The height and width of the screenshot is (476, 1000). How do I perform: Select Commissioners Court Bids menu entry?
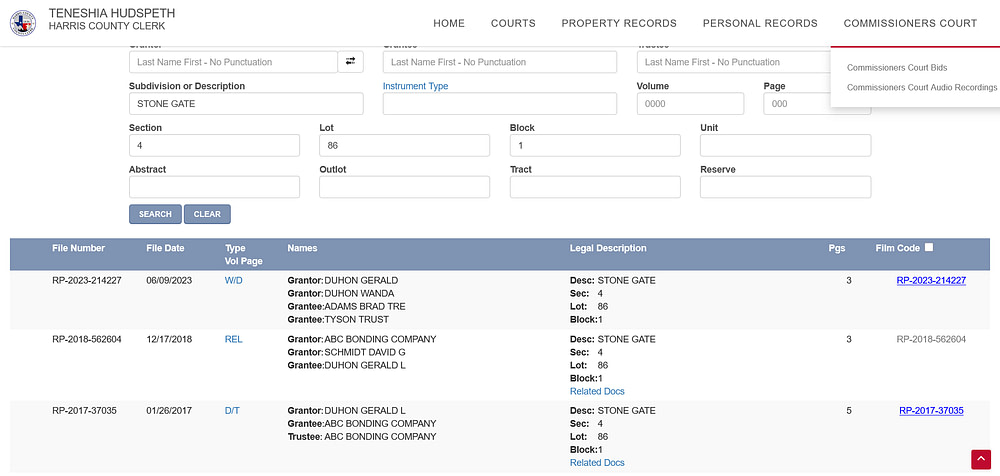897,68
